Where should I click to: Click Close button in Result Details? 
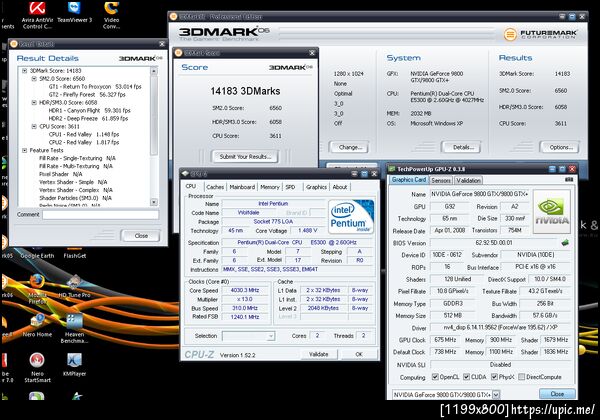(x=141, y=236)
